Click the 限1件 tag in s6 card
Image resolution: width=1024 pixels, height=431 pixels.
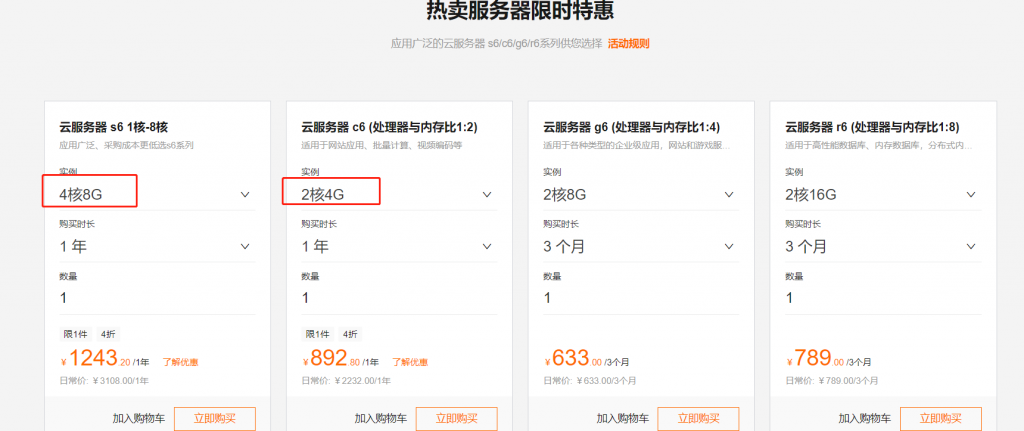coord(76,334)
